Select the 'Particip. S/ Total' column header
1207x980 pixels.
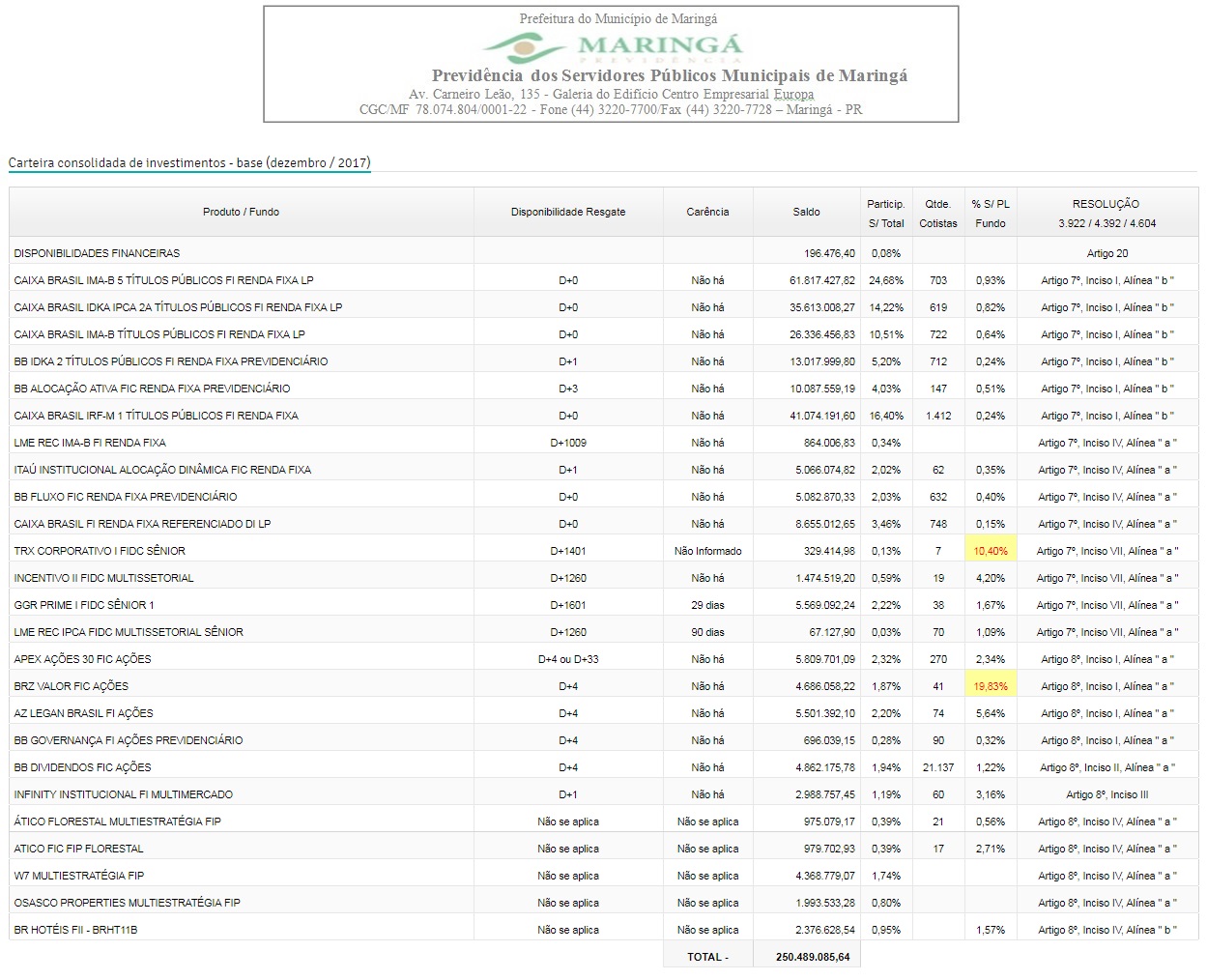[x=885, y=214]
